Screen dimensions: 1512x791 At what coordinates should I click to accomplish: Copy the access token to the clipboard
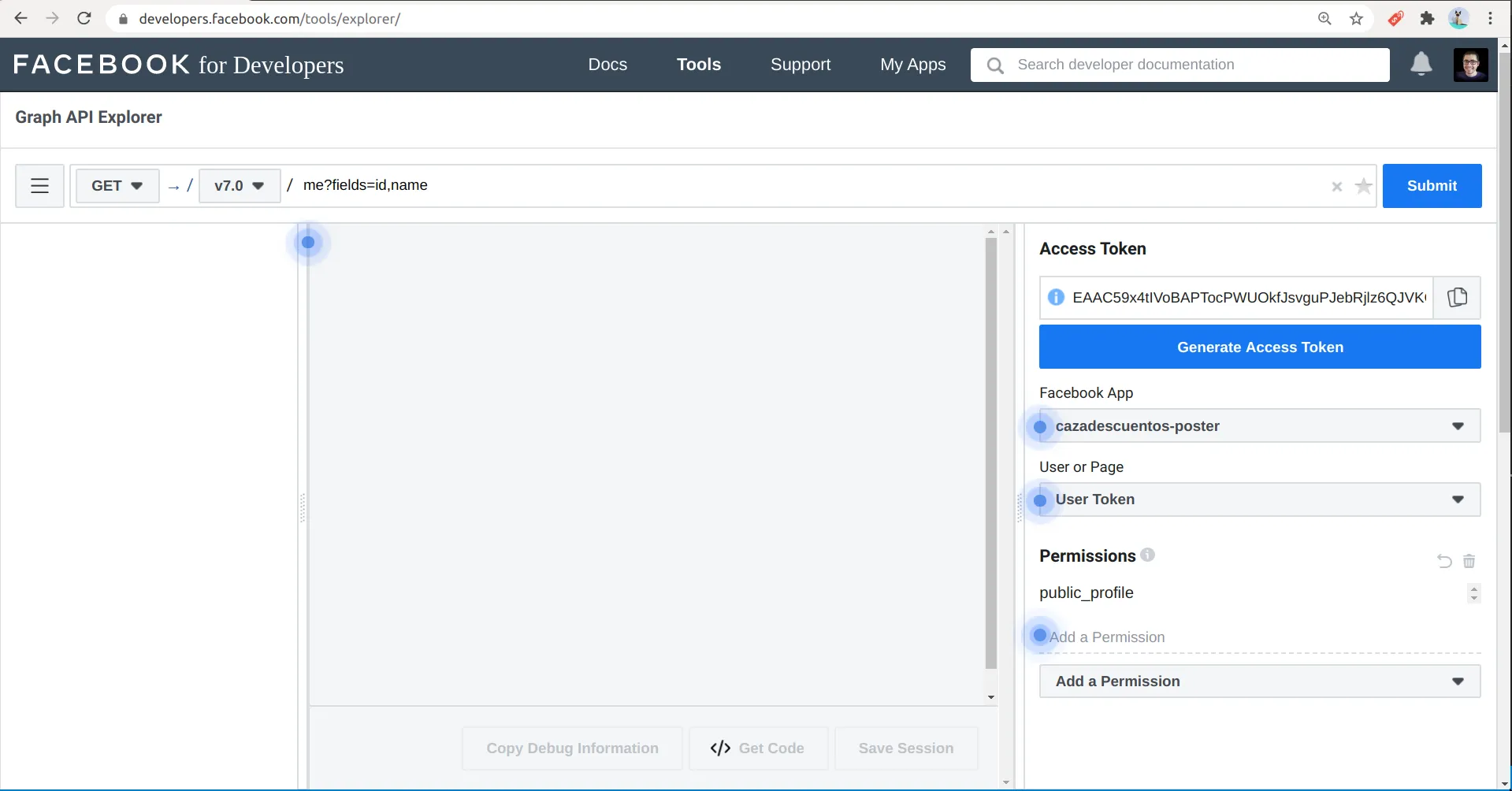coord(1457,297)
